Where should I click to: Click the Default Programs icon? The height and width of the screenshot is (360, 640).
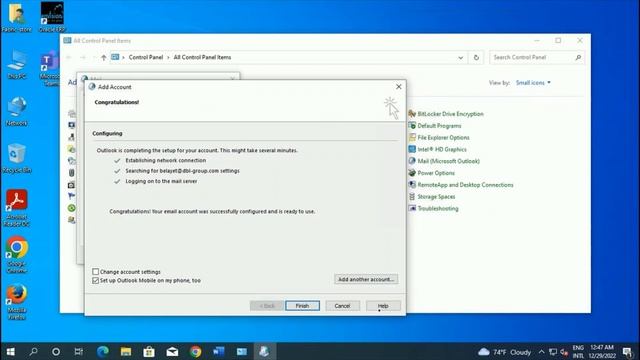pyautogui.click(x=412, y=125)
